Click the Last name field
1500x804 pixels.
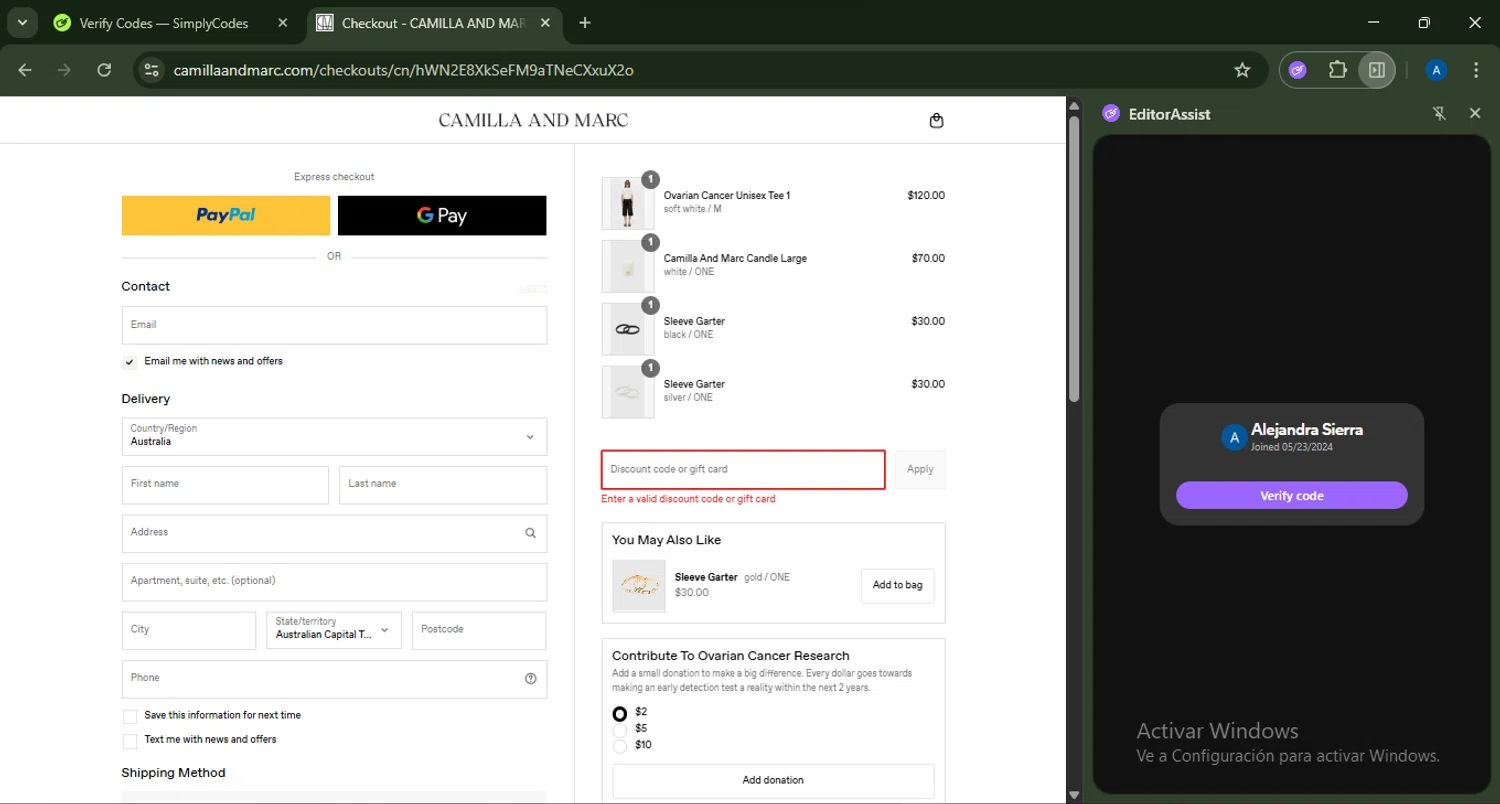pyautogui.click(x=443, y=484)
